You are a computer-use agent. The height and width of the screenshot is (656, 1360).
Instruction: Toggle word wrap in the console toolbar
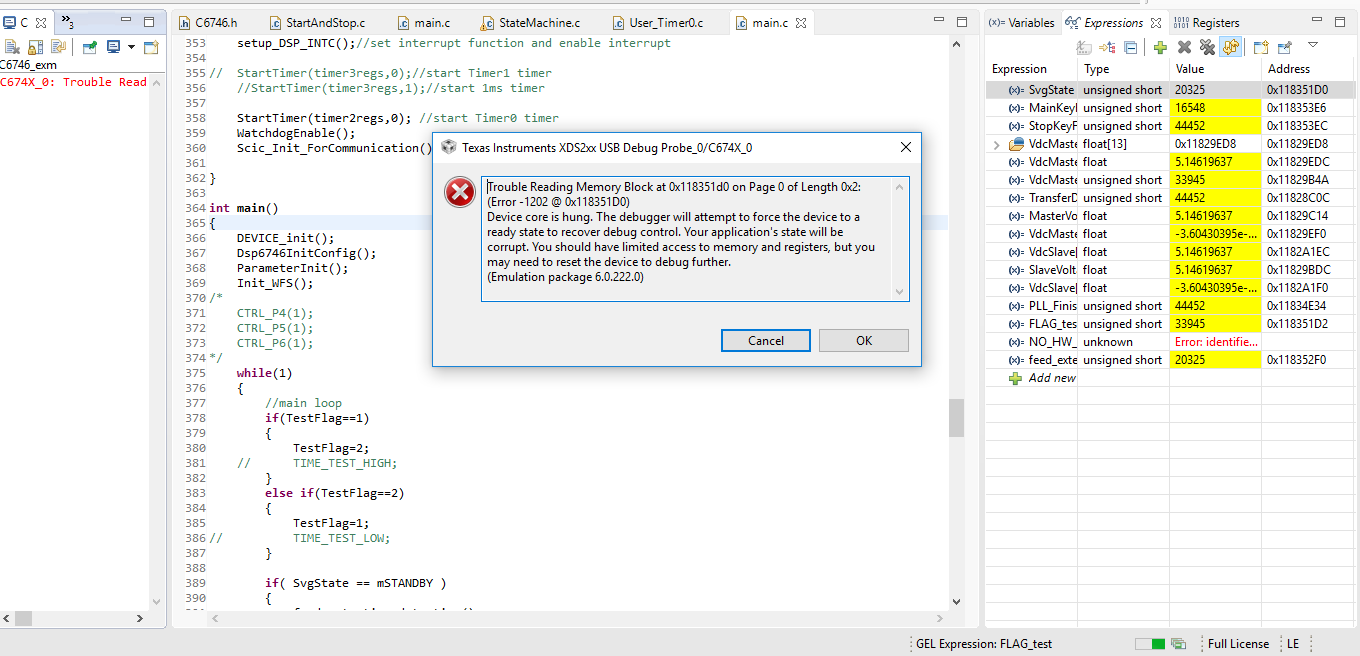point(58,47)
